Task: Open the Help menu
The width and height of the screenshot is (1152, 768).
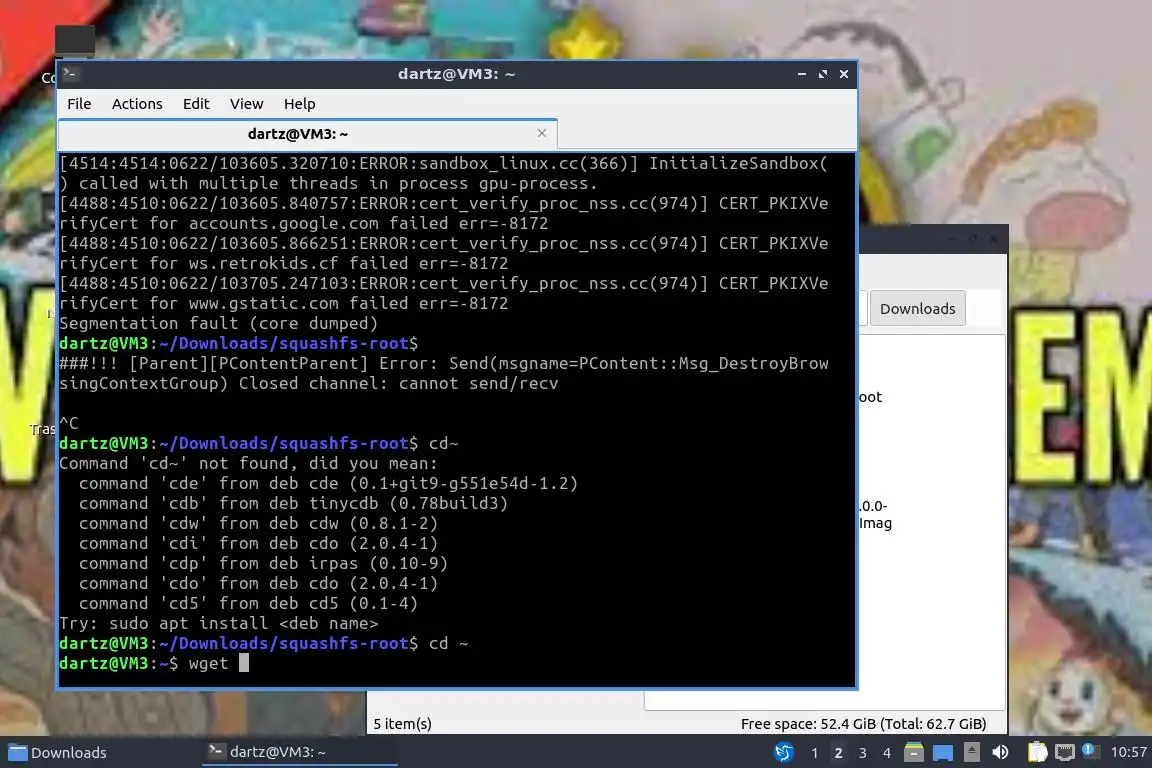Action: point(300,104)
